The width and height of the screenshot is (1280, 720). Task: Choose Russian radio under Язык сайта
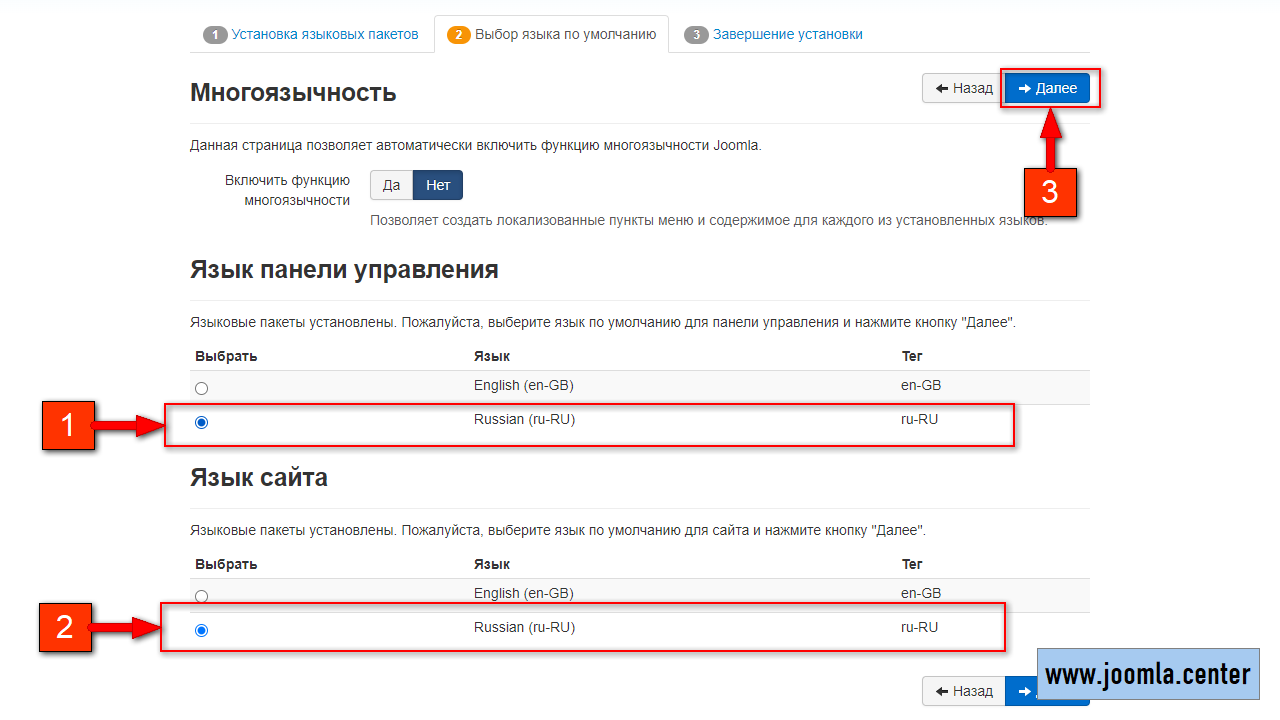point(202,631)
